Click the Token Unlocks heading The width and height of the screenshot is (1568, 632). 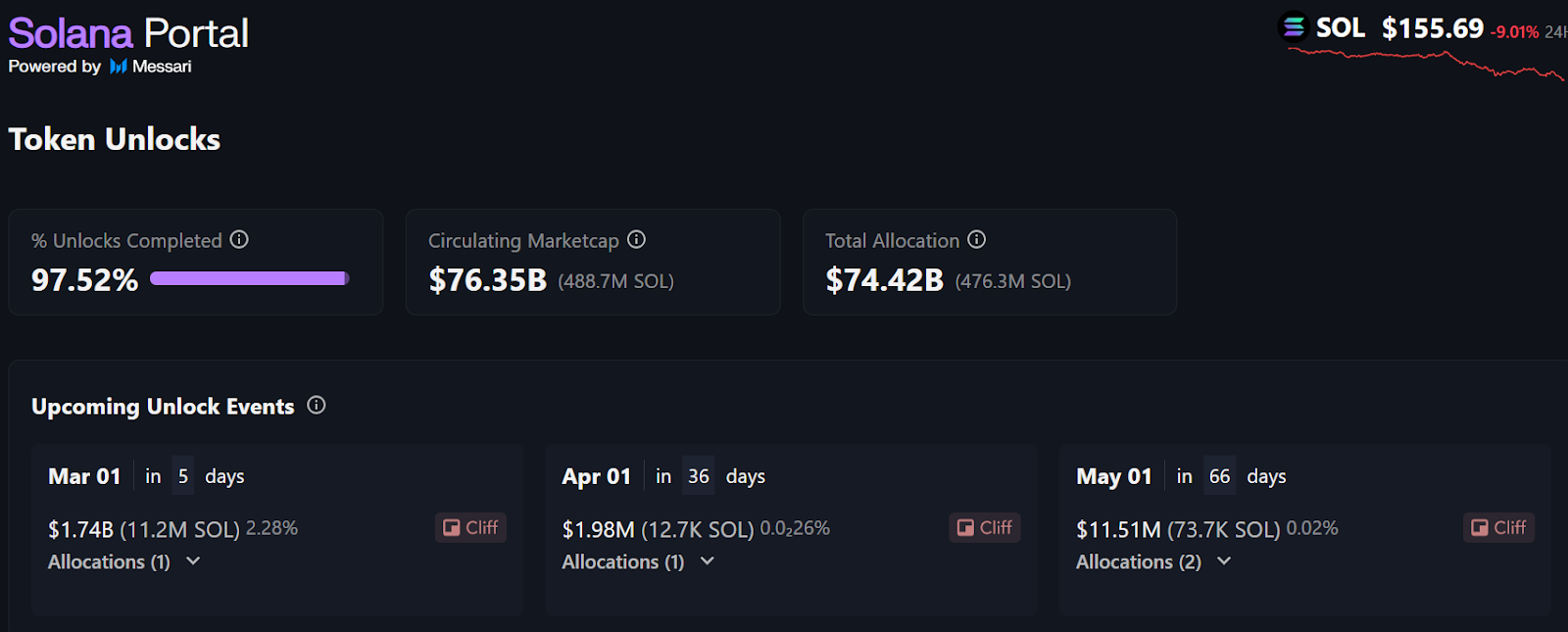coord(115,139)
